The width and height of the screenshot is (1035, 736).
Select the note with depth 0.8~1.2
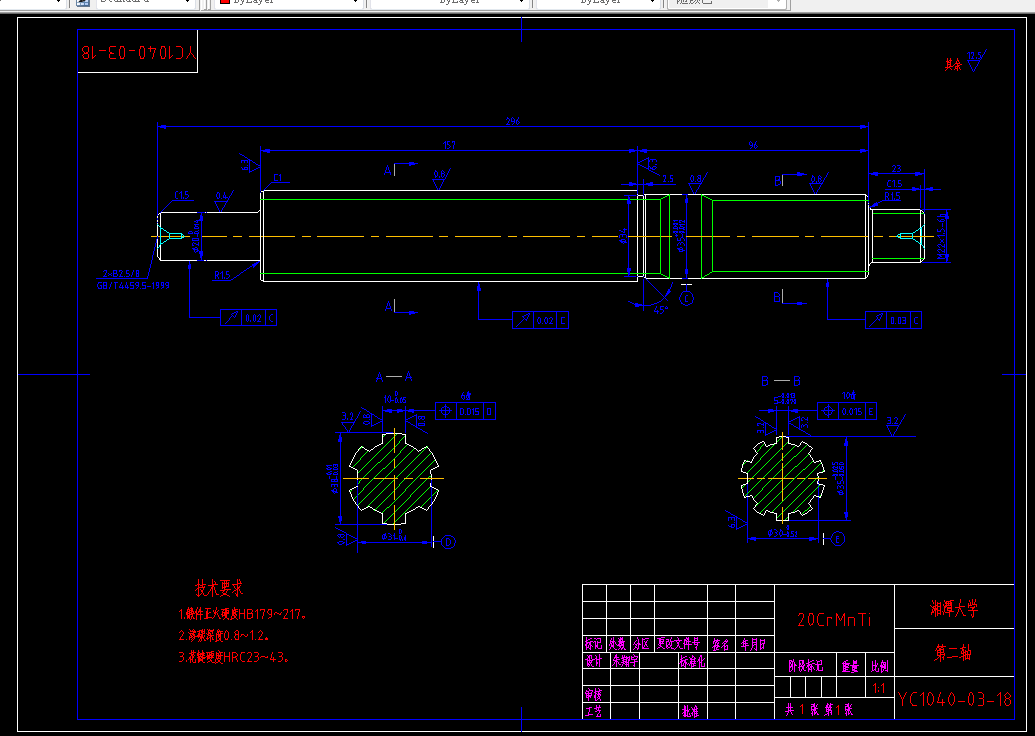click(x=224, y=636)
